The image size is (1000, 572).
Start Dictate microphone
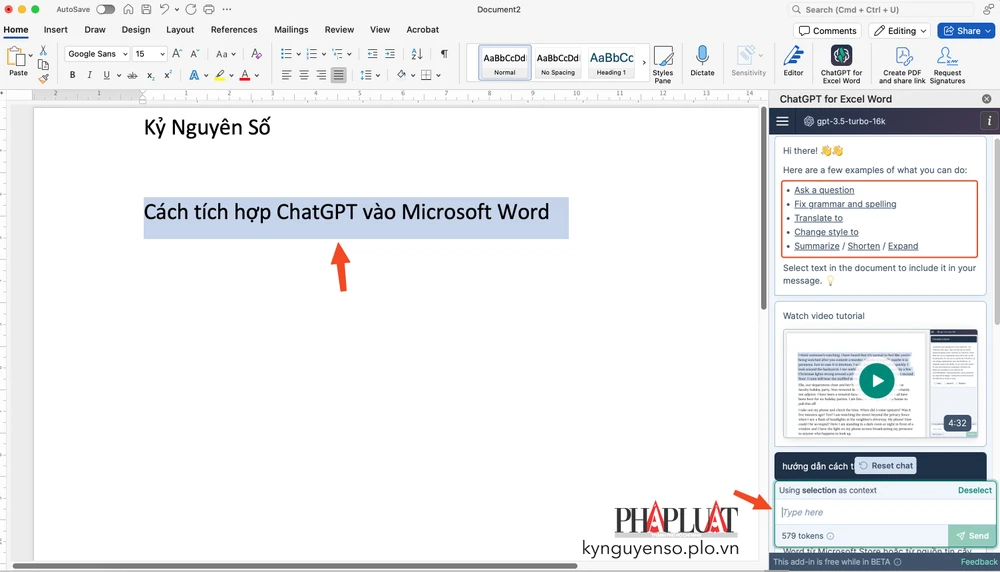[702, 61]
